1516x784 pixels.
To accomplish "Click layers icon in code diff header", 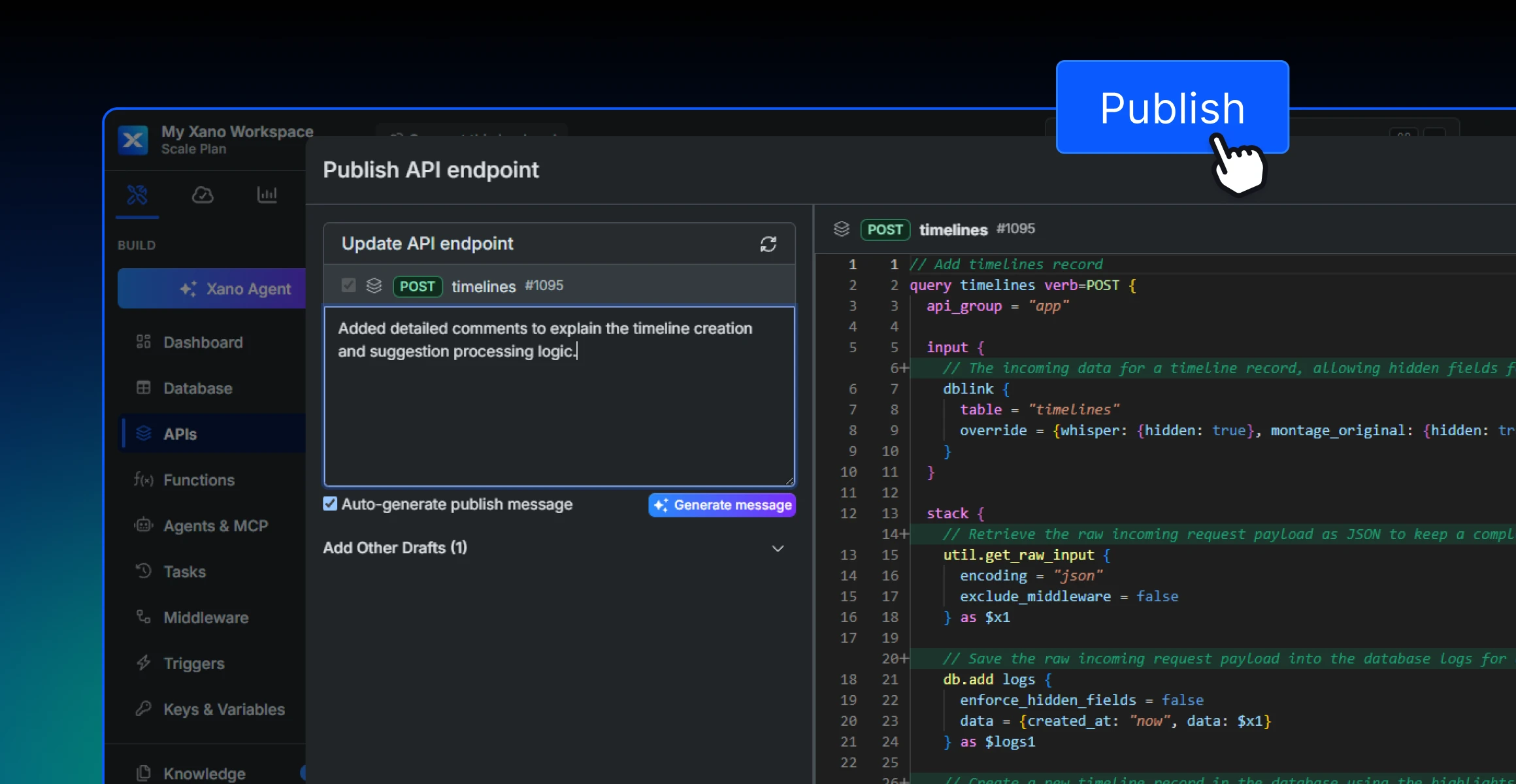I will point(842,229).
